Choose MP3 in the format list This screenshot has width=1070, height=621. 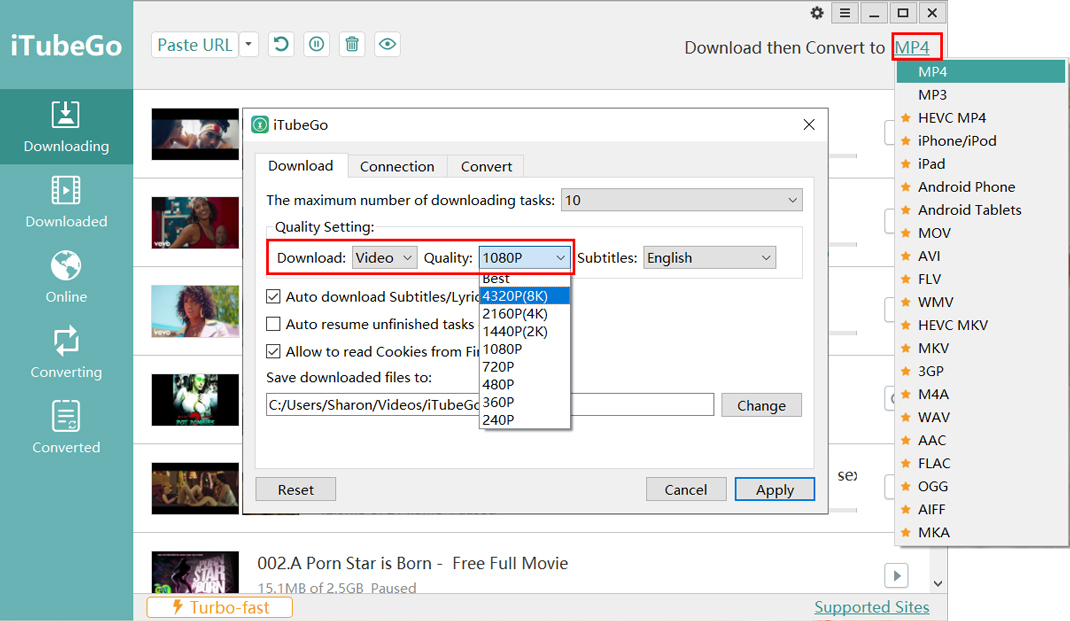coord(981,95)
